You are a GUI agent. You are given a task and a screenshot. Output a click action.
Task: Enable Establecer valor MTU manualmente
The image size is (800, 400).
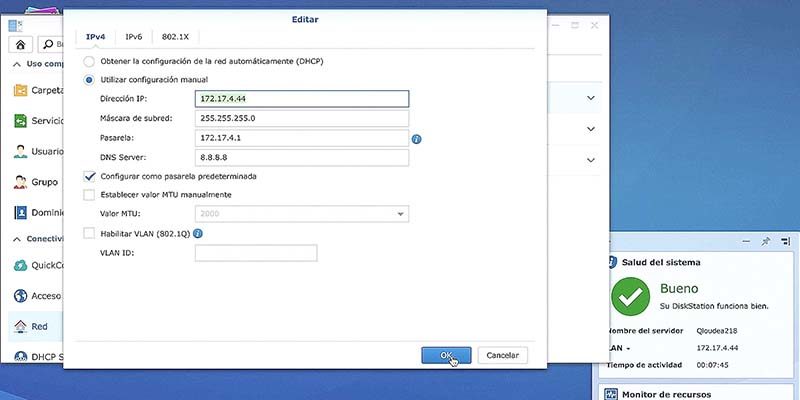point(89,195)
